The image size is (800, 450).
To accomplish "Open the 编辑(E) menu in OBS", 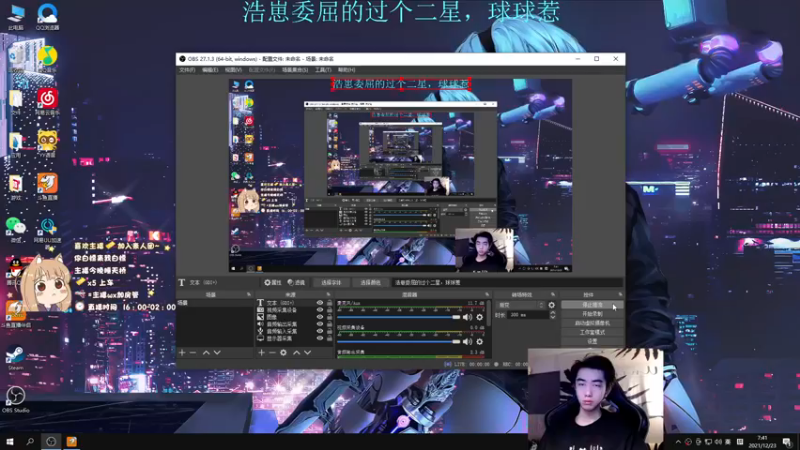I will tap(210, 70).
